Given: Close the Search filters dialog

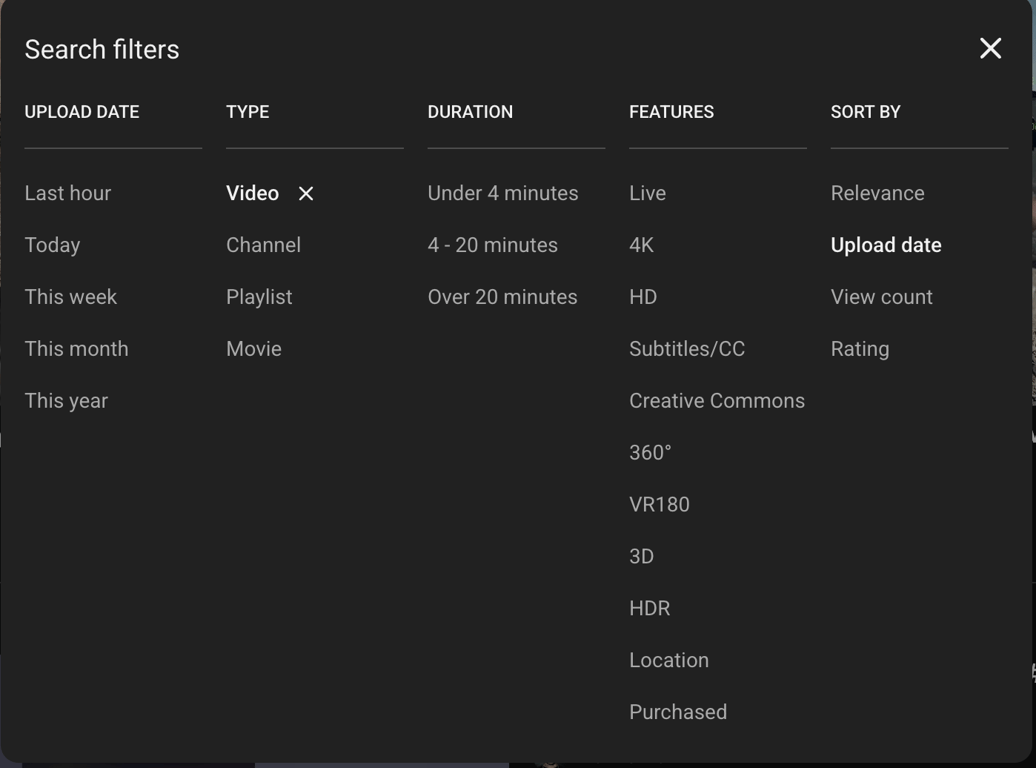Looking at the screenshot, I should point(990,48).
